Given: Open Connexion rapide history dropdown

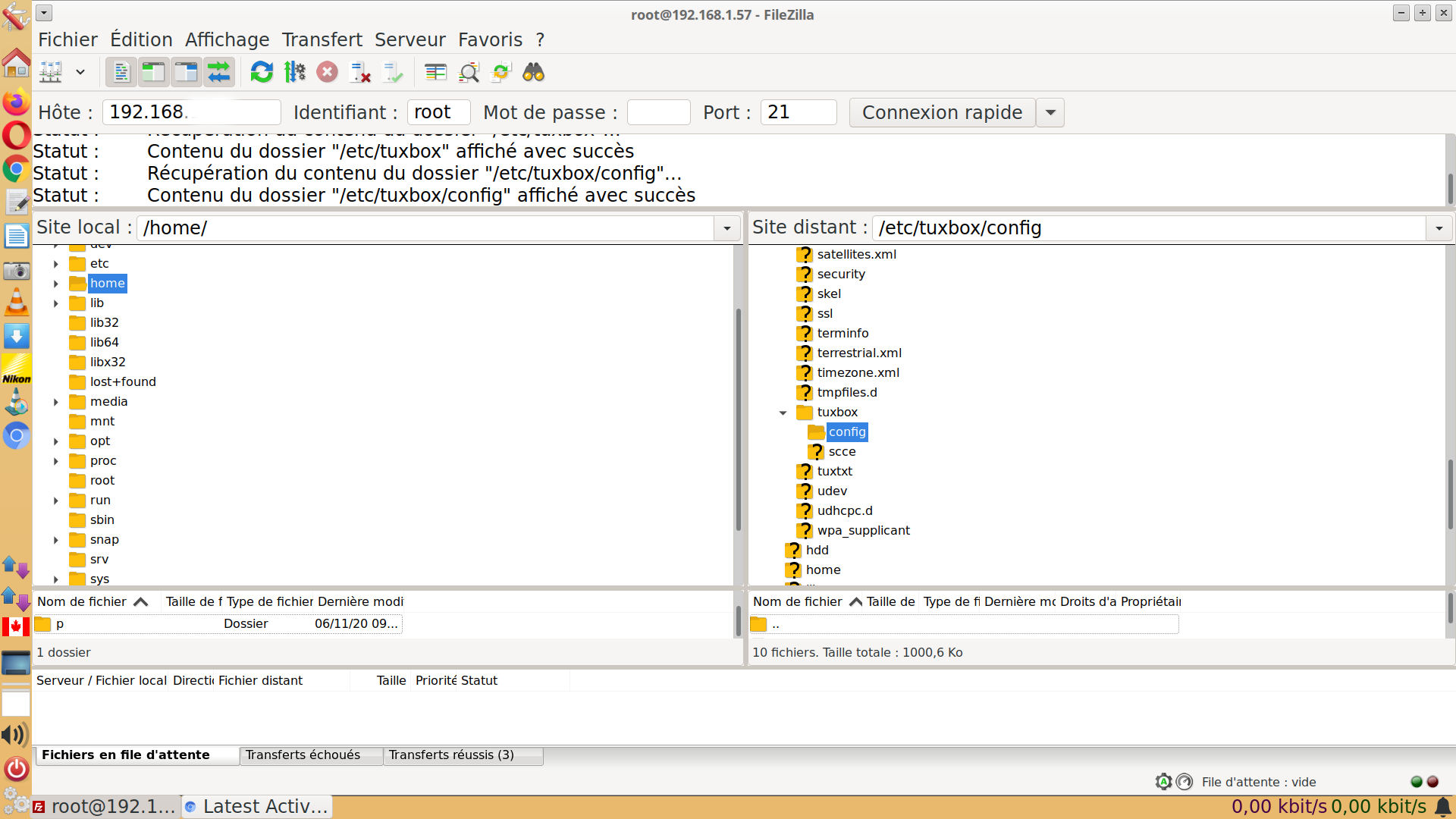Looking at the screenshot, I should coord(1050,112).
